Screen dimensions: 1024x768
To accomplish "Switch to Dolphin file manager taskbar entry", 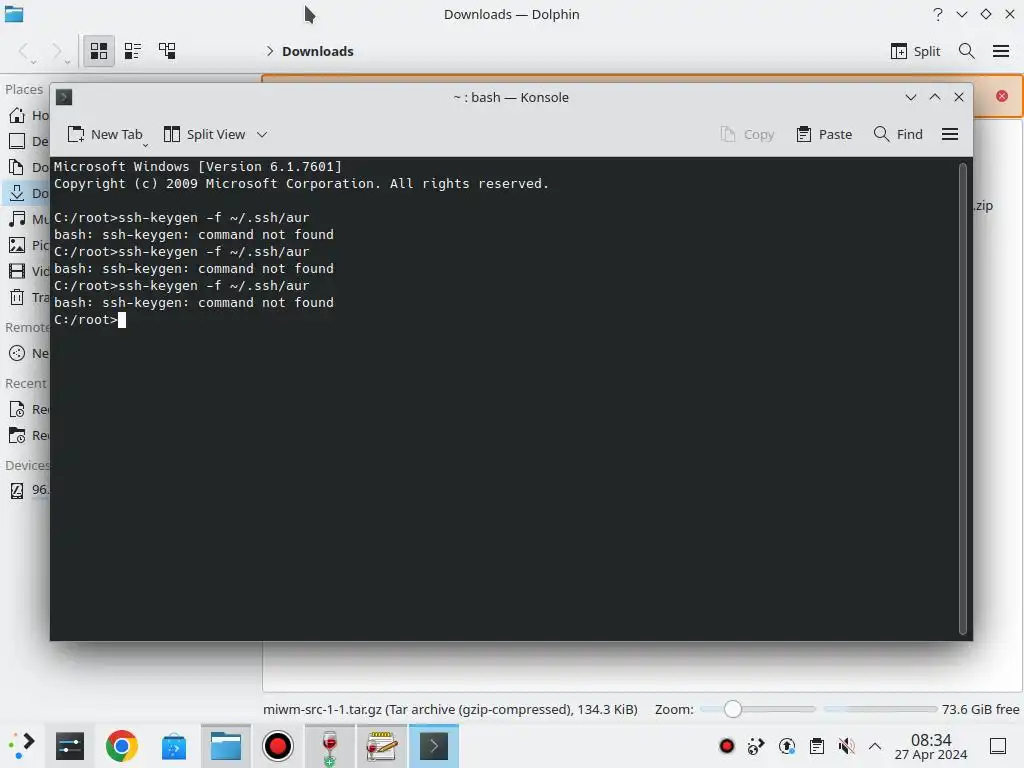I will [x=226, y=746].
